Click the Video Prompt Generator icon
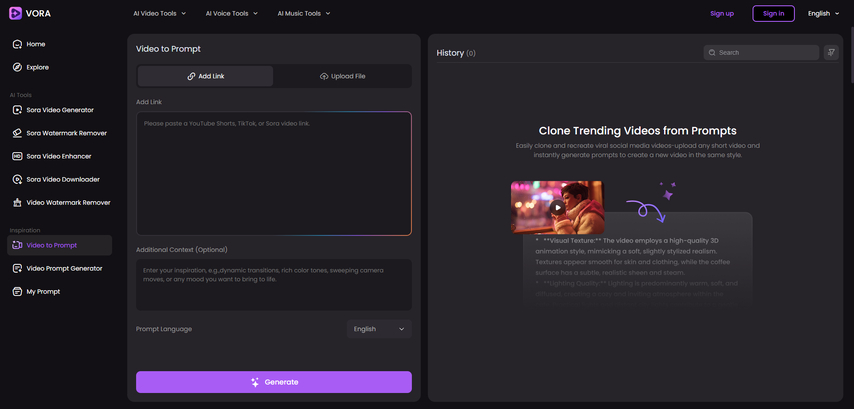 [17, 268]
